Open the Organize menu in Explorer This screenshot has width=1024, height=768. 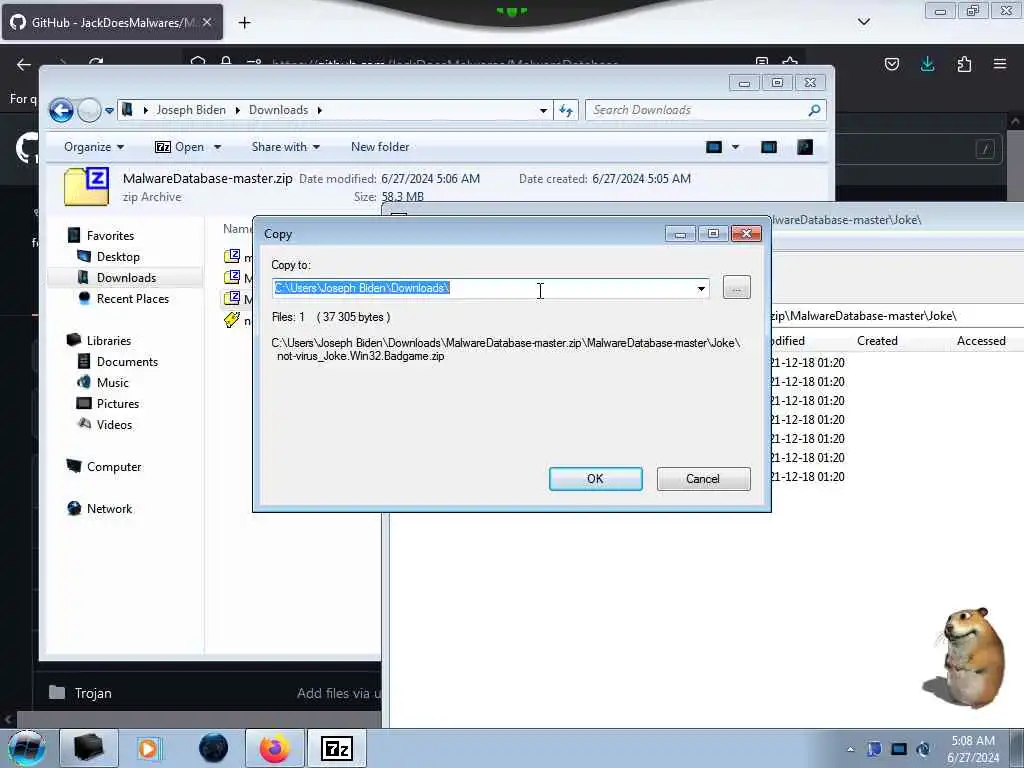pos(93,147)
